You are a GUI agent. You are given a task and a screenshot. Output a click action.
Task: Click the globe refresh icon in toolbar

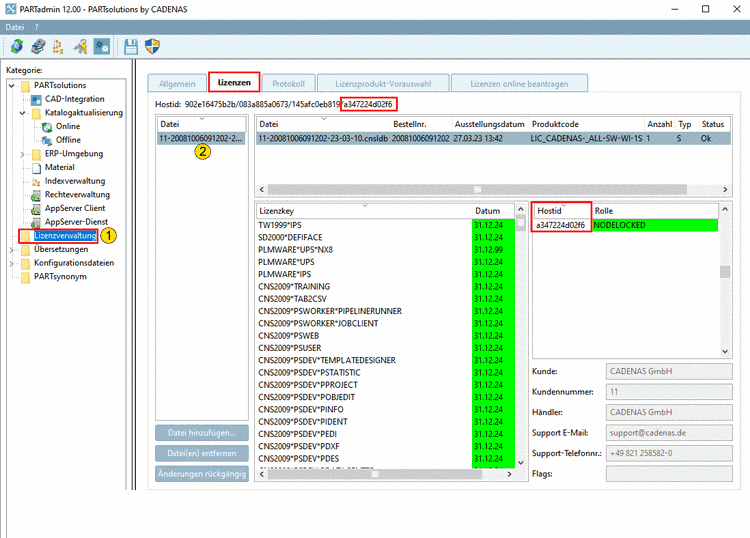point(15,46)
